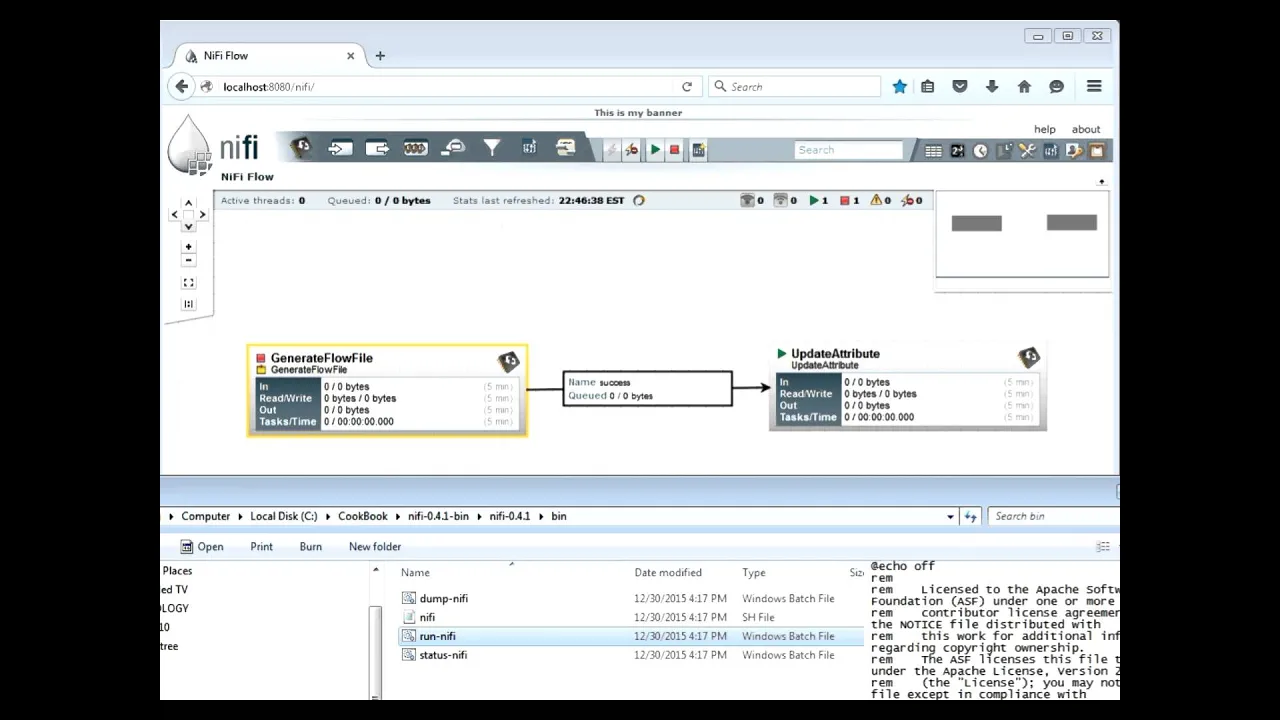
Task: Collapse the birdseye view panel
Action: [x=1101, y=182]
